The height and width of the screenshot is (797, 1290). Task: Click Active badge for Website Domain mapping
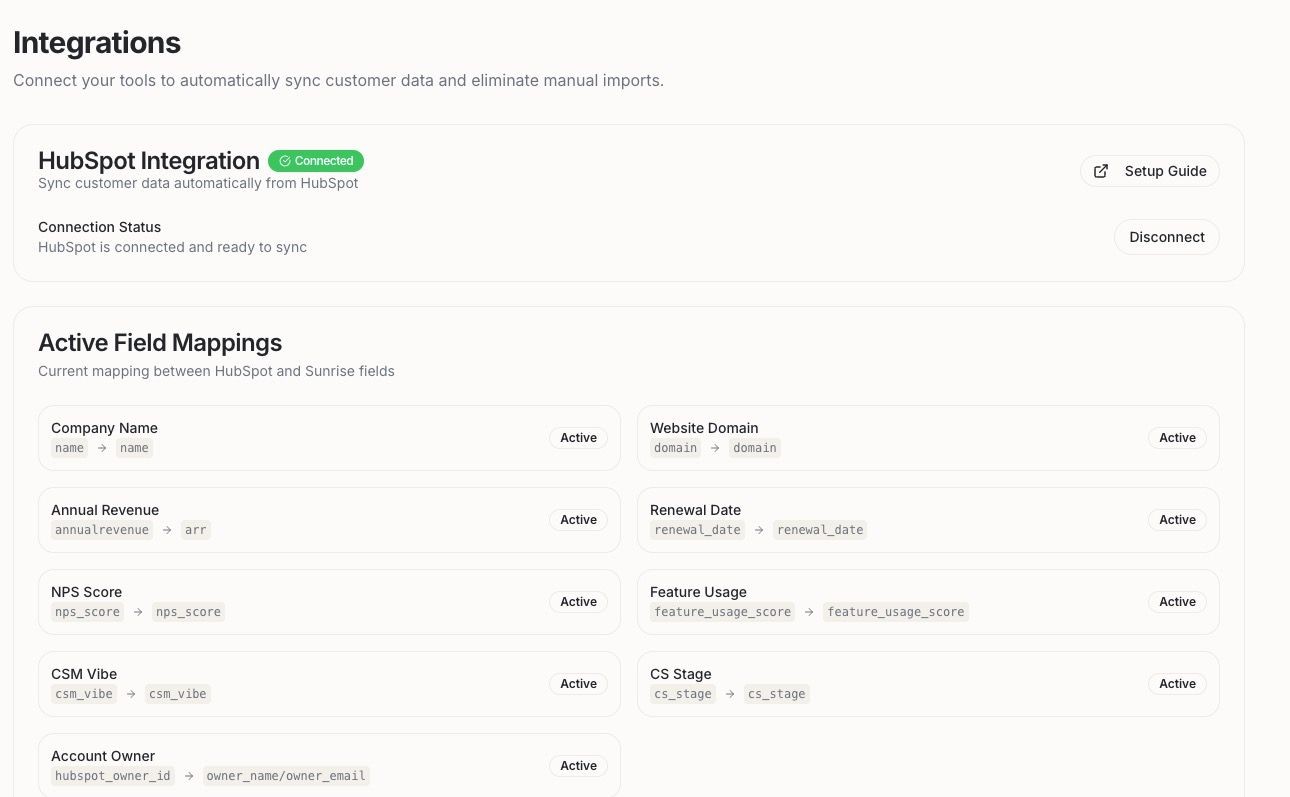[1177, 438]
